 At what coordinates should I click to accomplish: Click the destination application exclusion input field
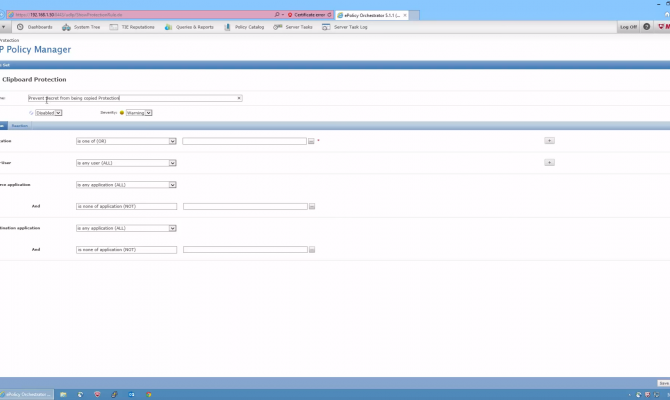tap(245, 250)
